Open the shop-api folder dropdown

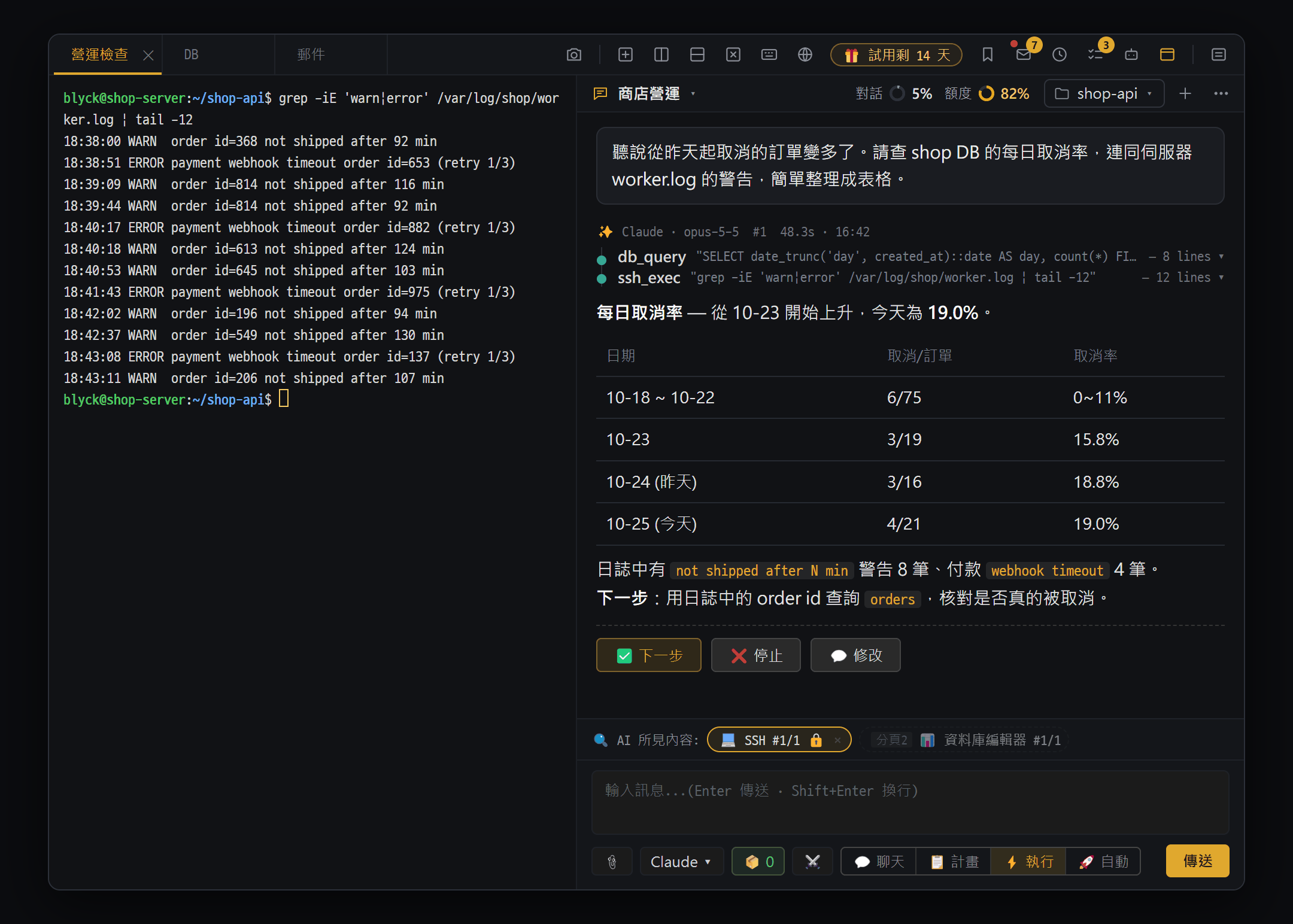pyautogui.click(x=1104, y=93)
